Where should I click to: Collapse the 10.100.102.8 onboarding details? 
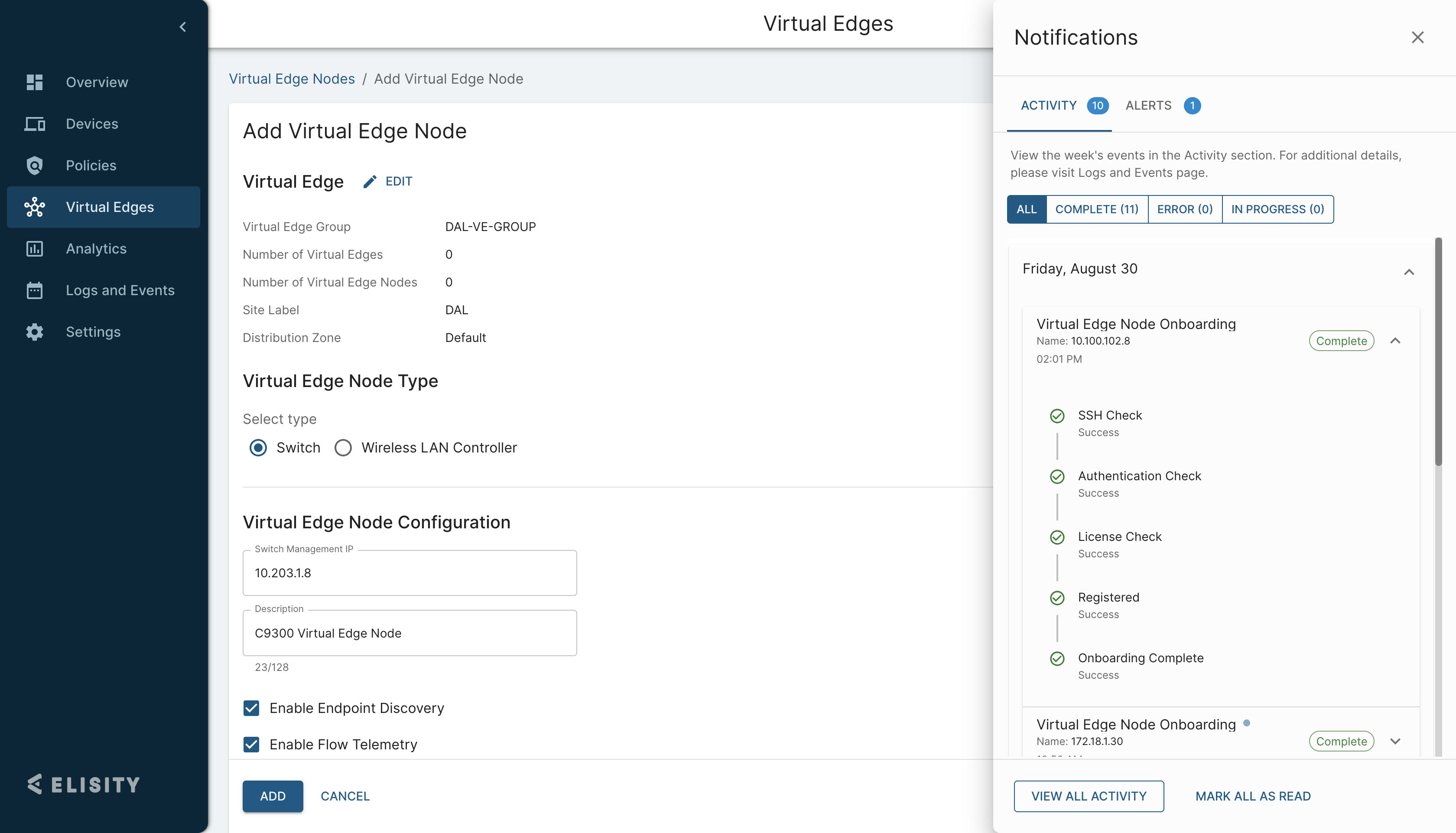coord(1395,341)
